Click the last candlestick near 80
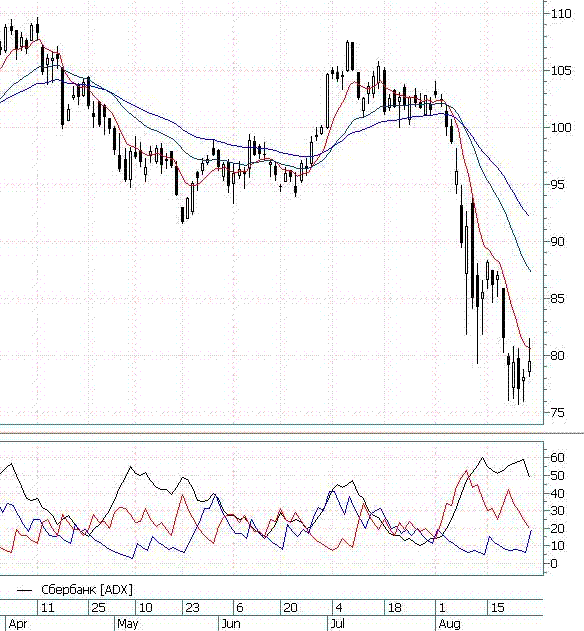Viewport: 584px width, 631px height. [529, 366]
